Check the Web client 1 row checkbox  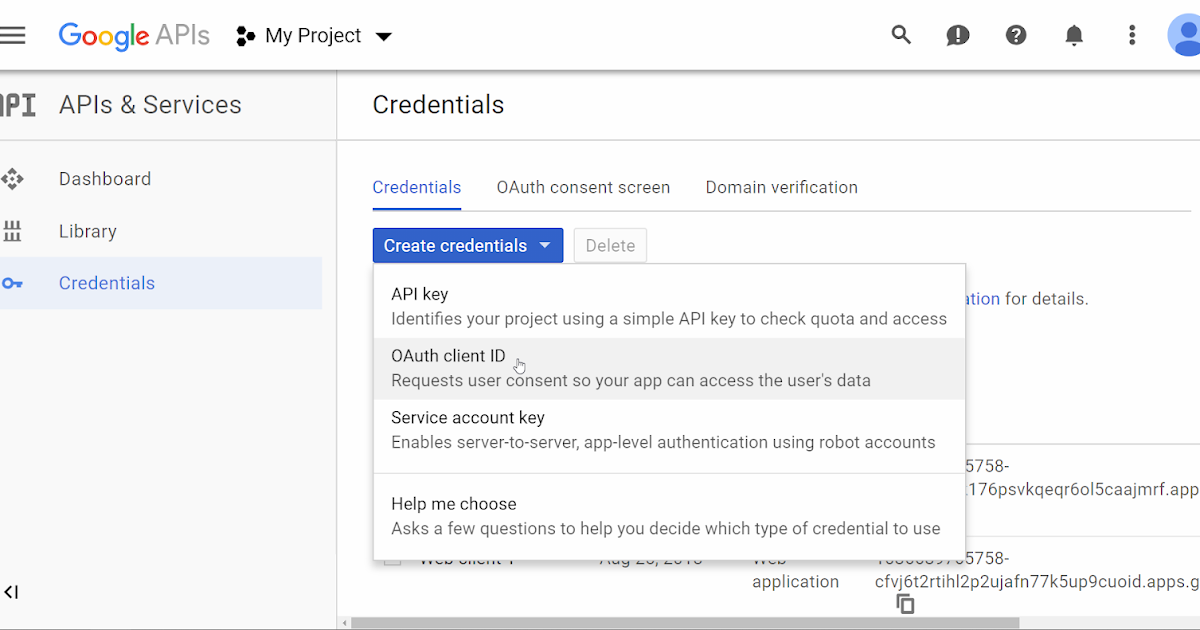click(x=392, y=558)
